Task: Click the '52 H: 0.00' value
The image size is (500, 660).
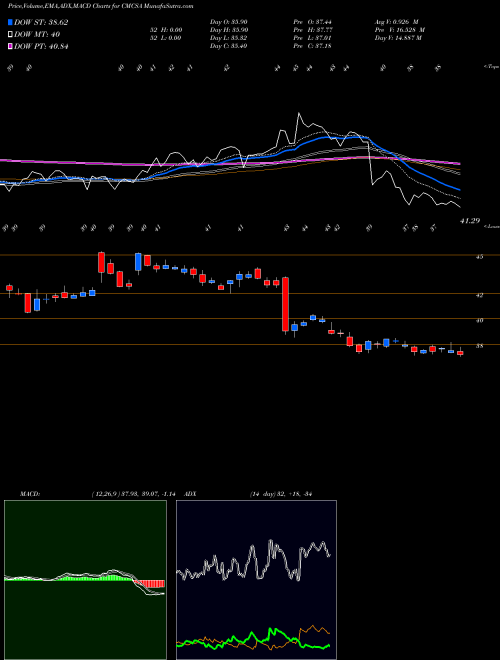Action: tap(165, 30)
